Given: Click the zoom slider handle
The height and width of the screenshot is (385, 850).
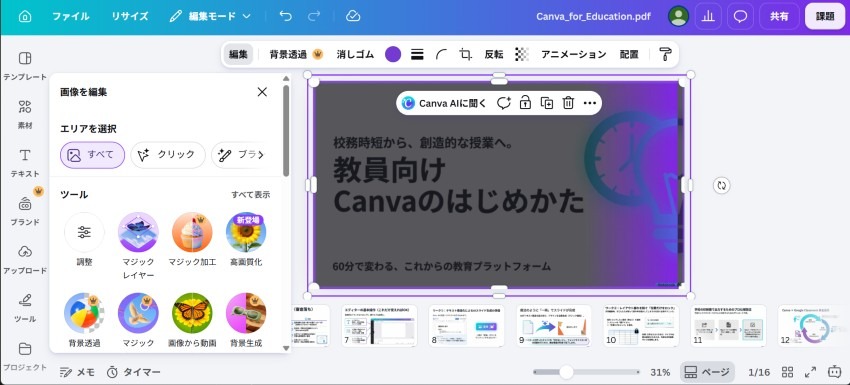Looking at the screenshot, I should [566, 372].
